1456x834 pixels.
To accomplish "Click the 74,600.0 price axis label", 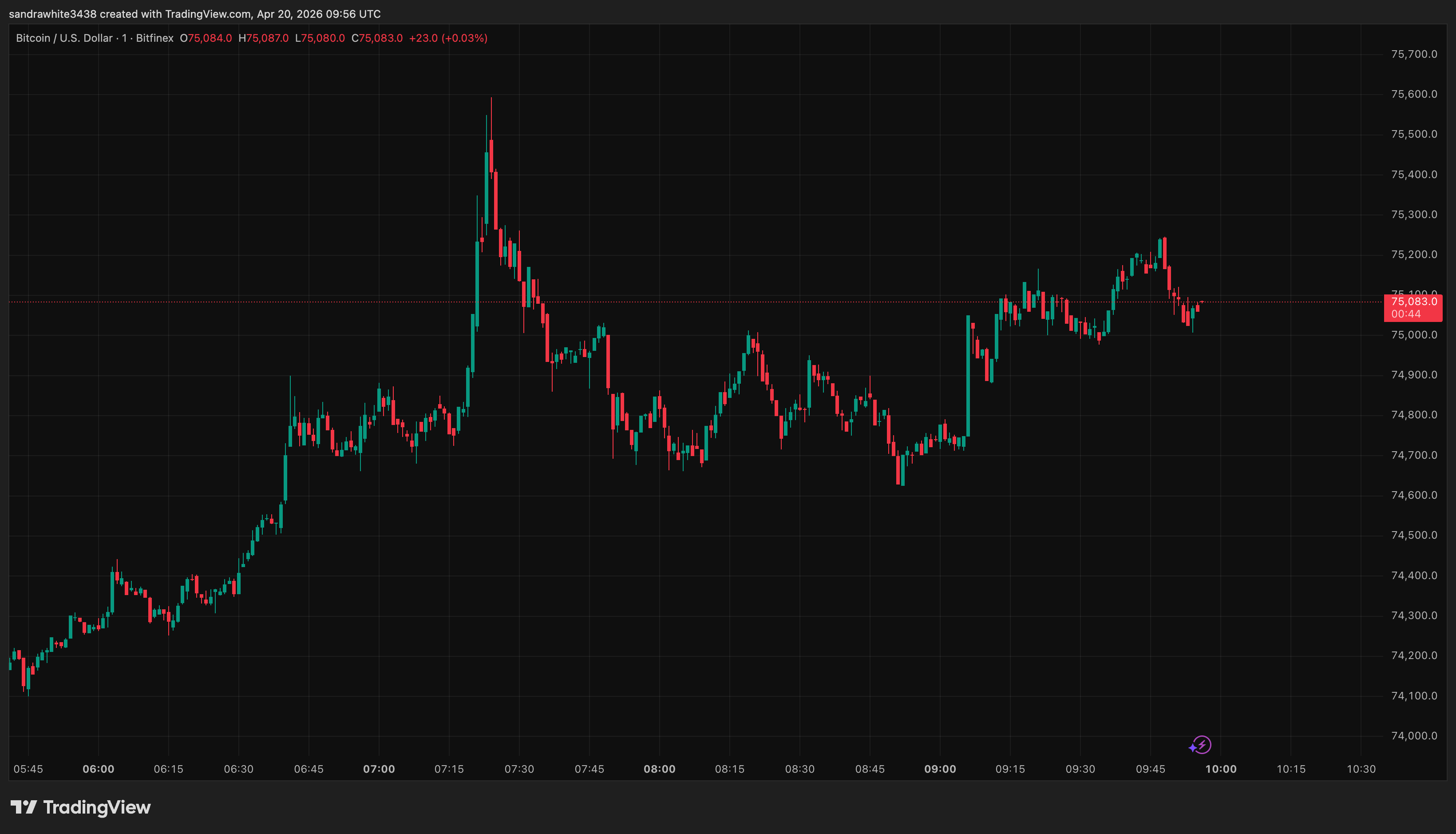I will click(1414, 496).
